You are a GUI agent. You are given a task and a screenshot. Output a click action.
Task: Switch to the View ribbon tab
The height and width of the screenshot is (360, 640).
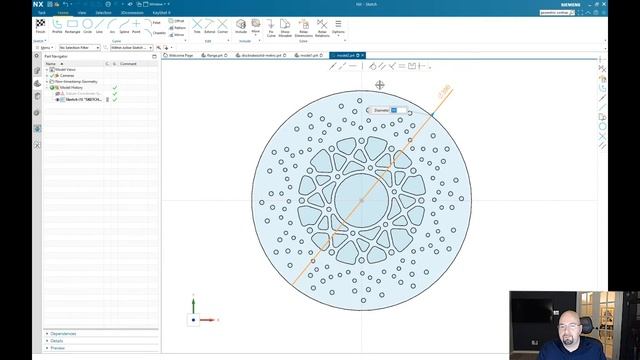pyautogui.click(x=82, y=13)
